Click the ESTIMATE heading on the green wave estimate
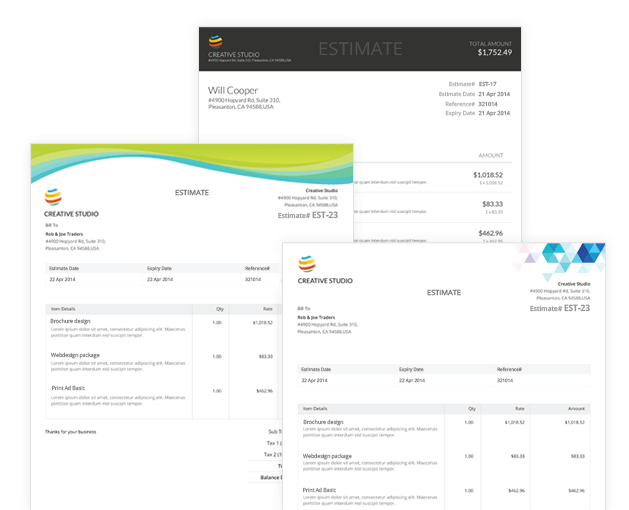The image size is (629, 510). pos(192,193)
